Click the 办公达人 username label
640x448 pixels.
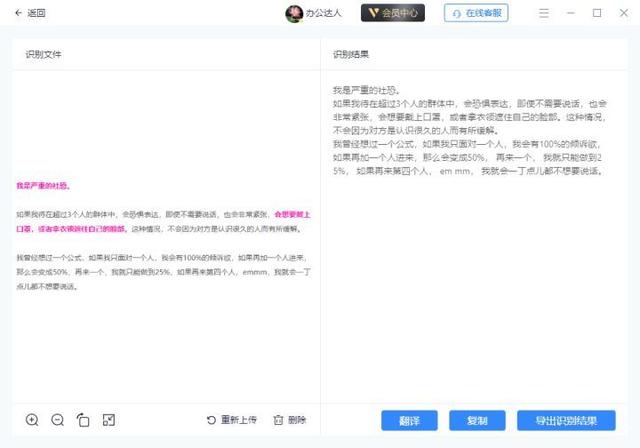[x=324, y=13]
